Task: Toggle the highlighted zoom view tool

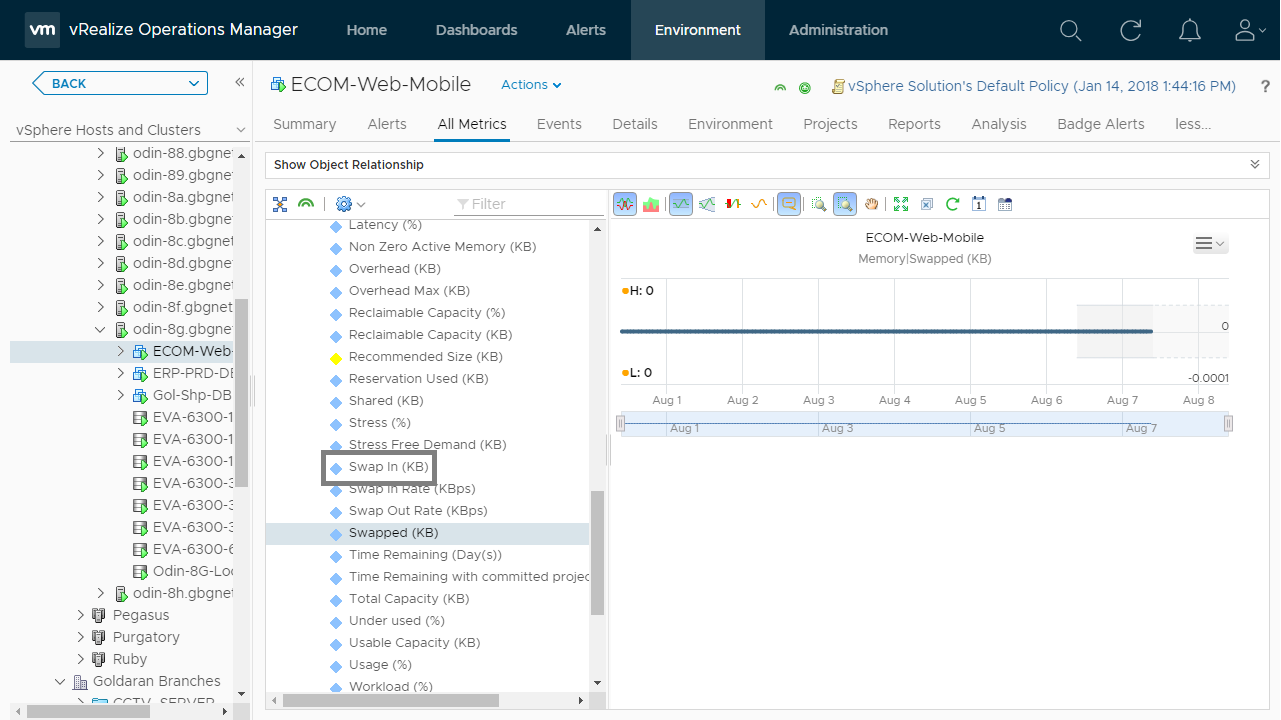Action: click(x=845, y=204)
